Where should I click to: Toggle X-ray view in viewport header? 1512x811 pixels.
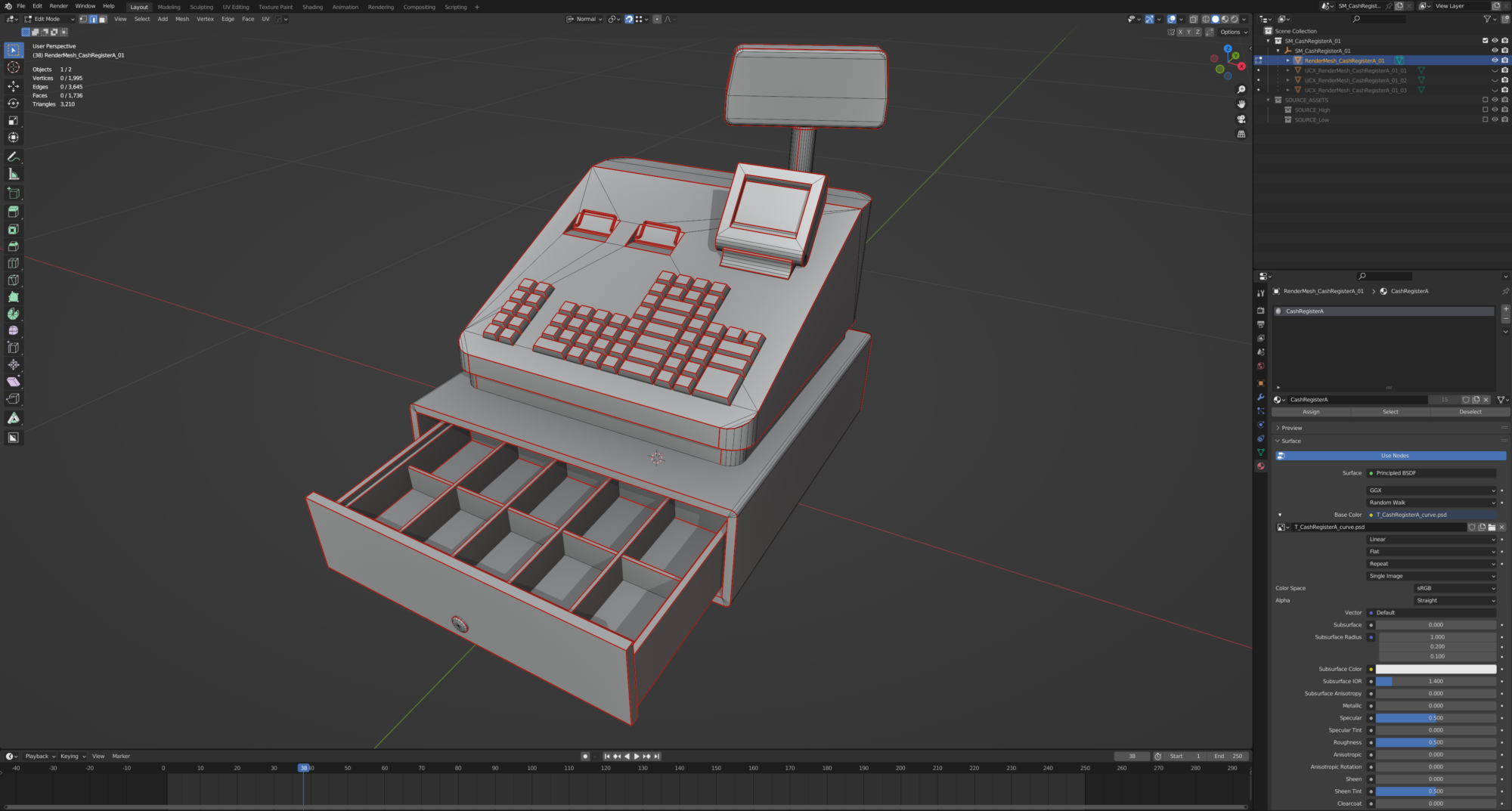[1194, 19]
